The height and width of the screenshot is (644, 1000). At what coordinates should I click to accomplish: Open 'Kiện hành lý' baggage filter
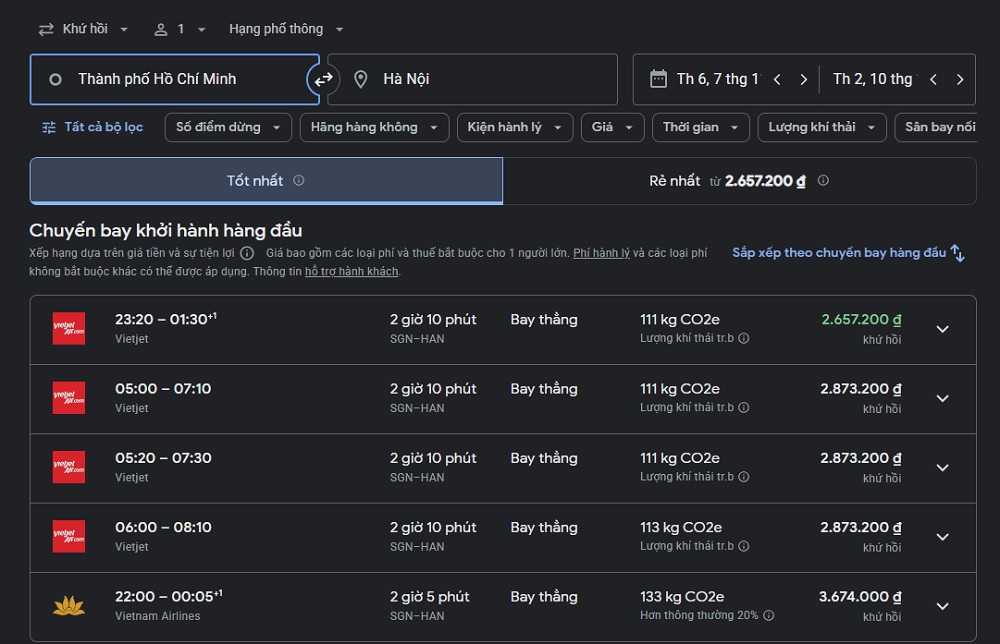click(515, 127)
